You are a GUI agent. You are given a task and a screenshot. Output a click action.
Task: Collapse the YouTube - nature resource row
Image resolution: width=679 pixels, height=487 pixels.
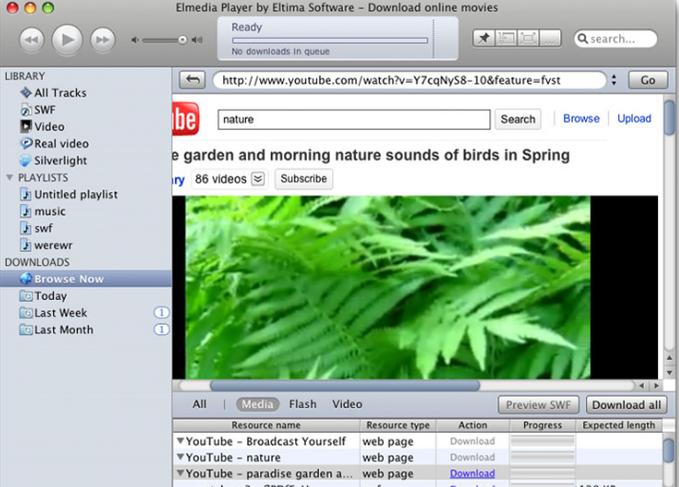(180, 457)
